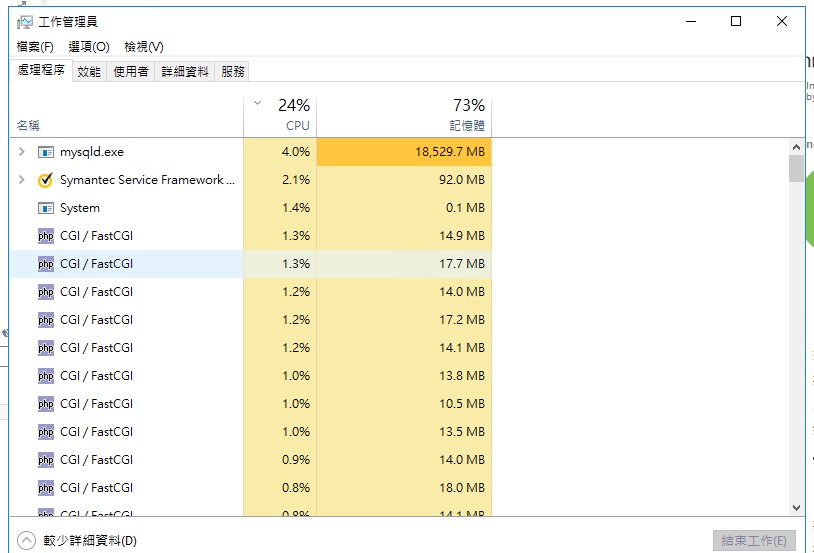
Task: Collapse view with the 較少詳細資料 arrow
Action: [26, 540]
